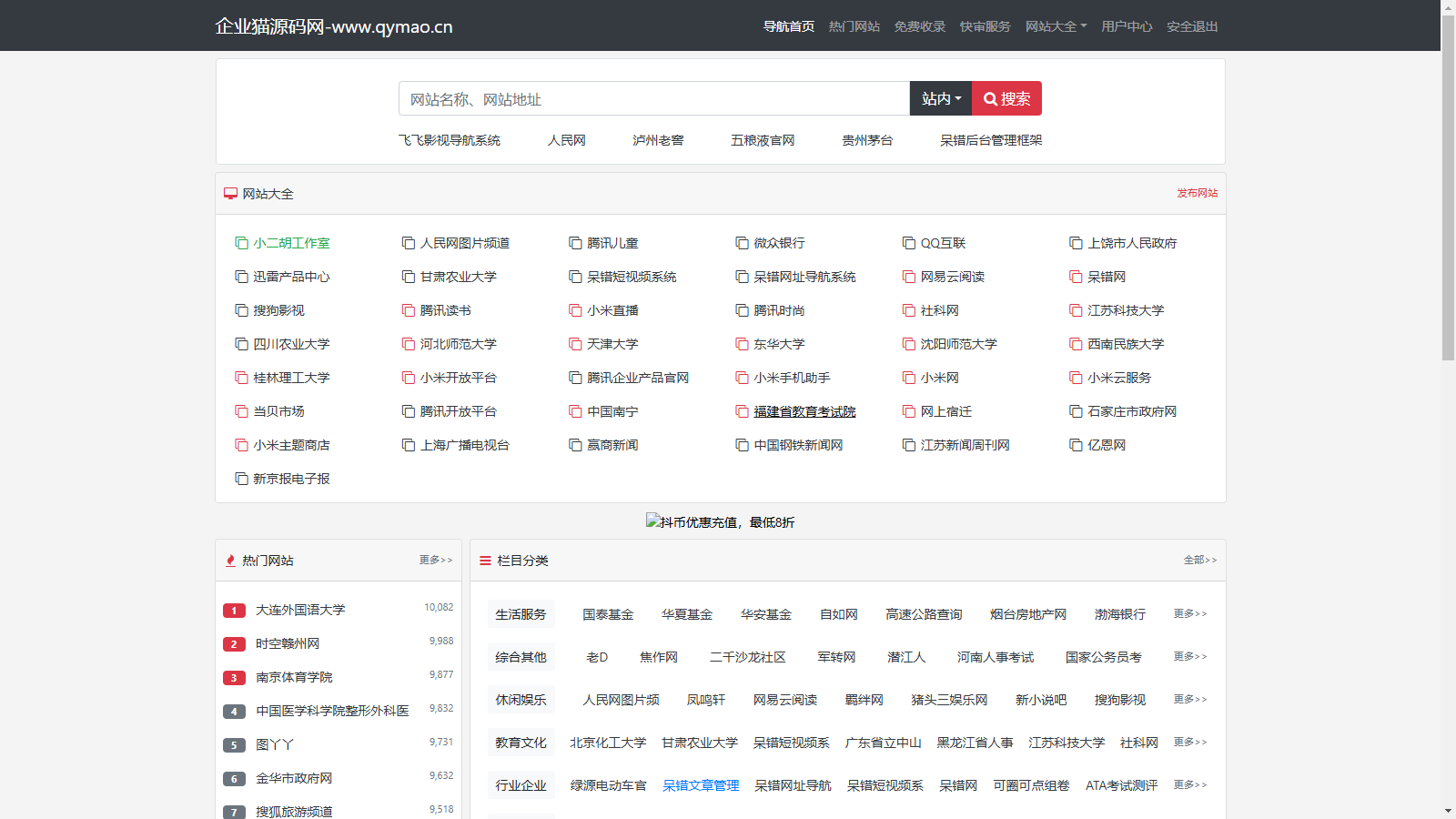Open the 站内 search scope dropdown
This screenshot has width=1456, height=819.
pyautogui.click(x=940, y=98)
